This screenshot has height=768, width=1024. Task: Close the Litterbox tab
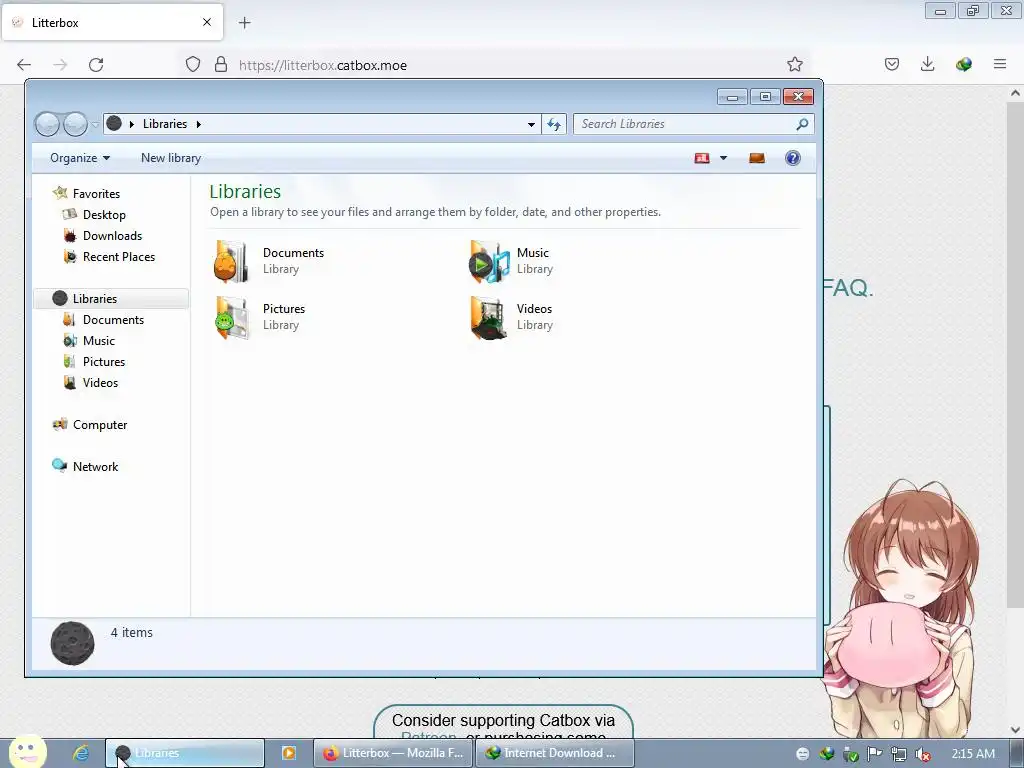pyautogui.click(x=207, y=22)
